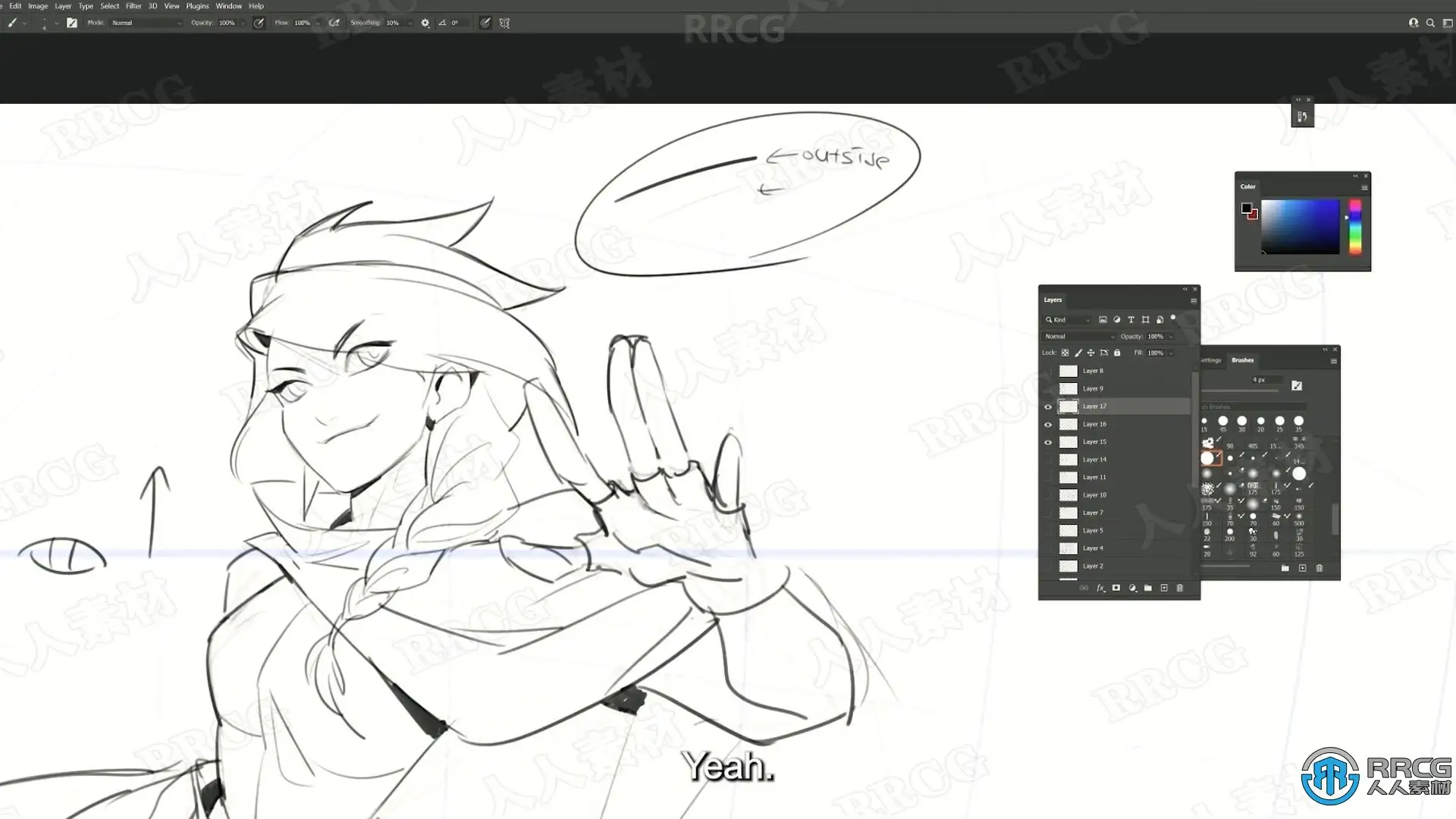
Task: Open the Layers panel options menu
Action: [x=1194, y=300]
